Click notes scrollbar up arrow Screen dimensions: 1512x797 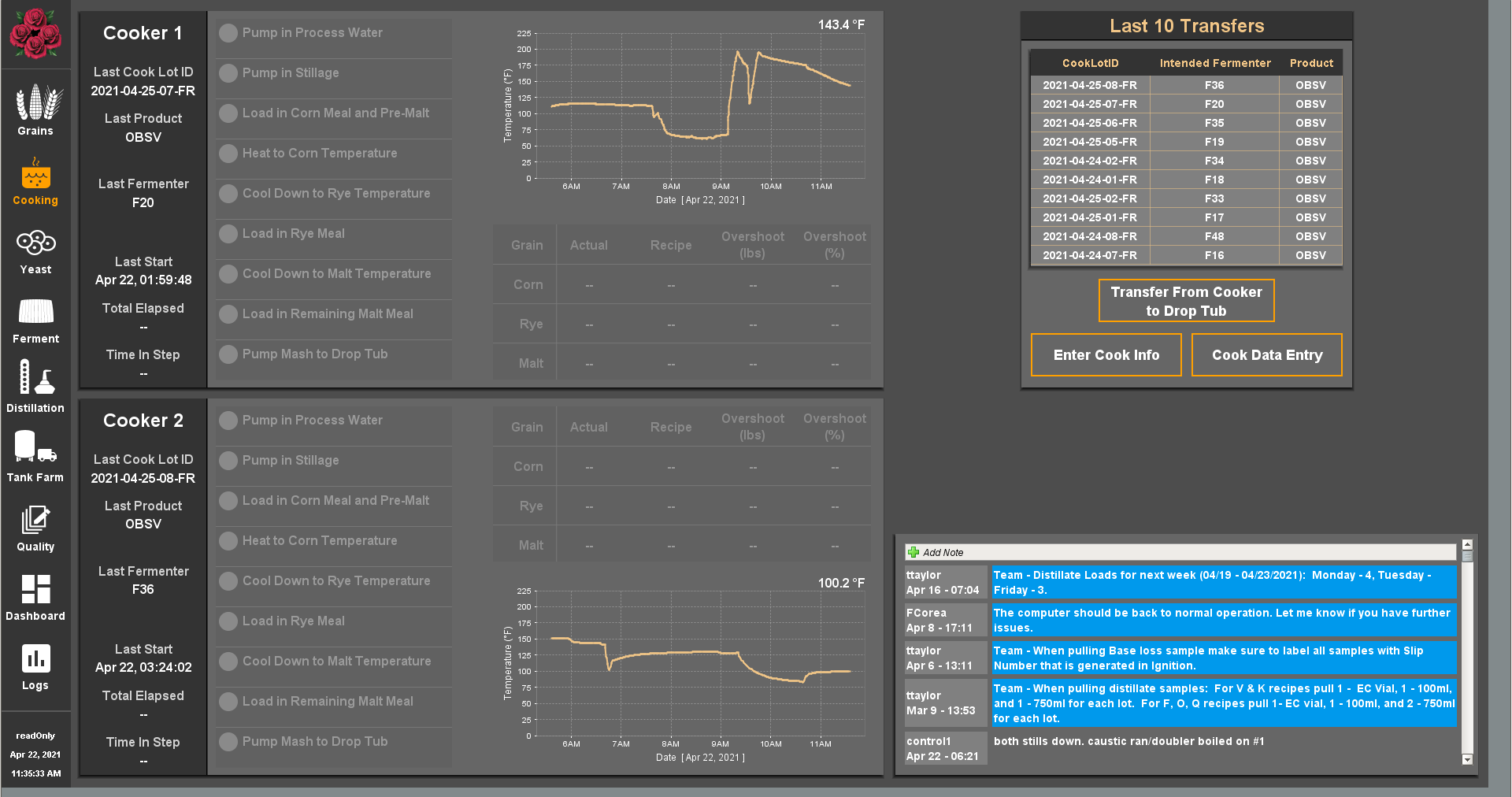coord(1467,545)
